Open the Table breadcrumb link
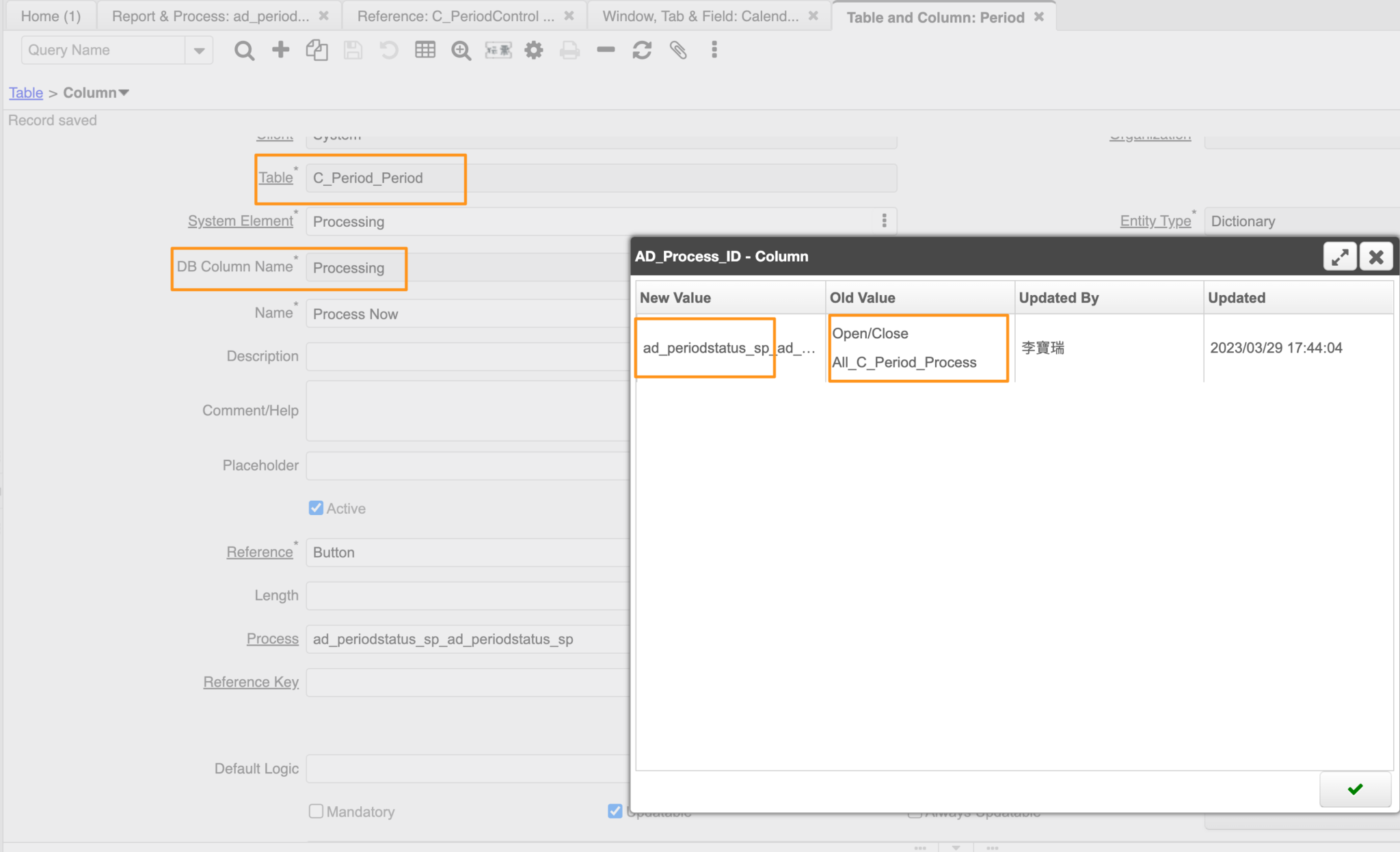 (x=25, y=92)
